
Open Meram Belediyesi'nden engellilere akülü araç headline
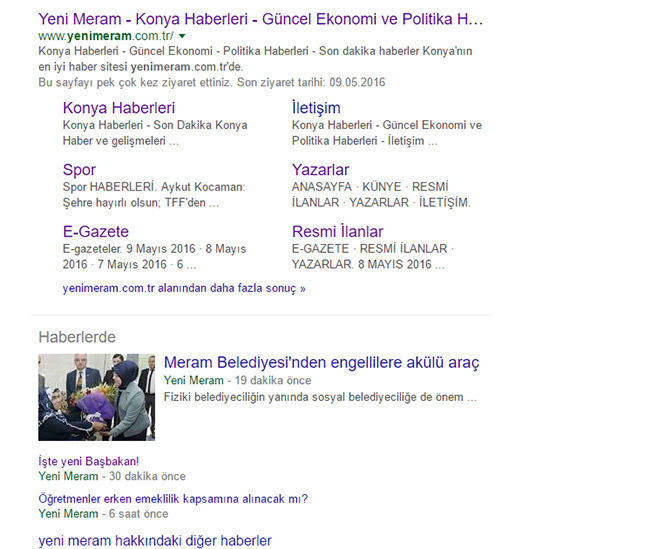(x=322, y=362)
